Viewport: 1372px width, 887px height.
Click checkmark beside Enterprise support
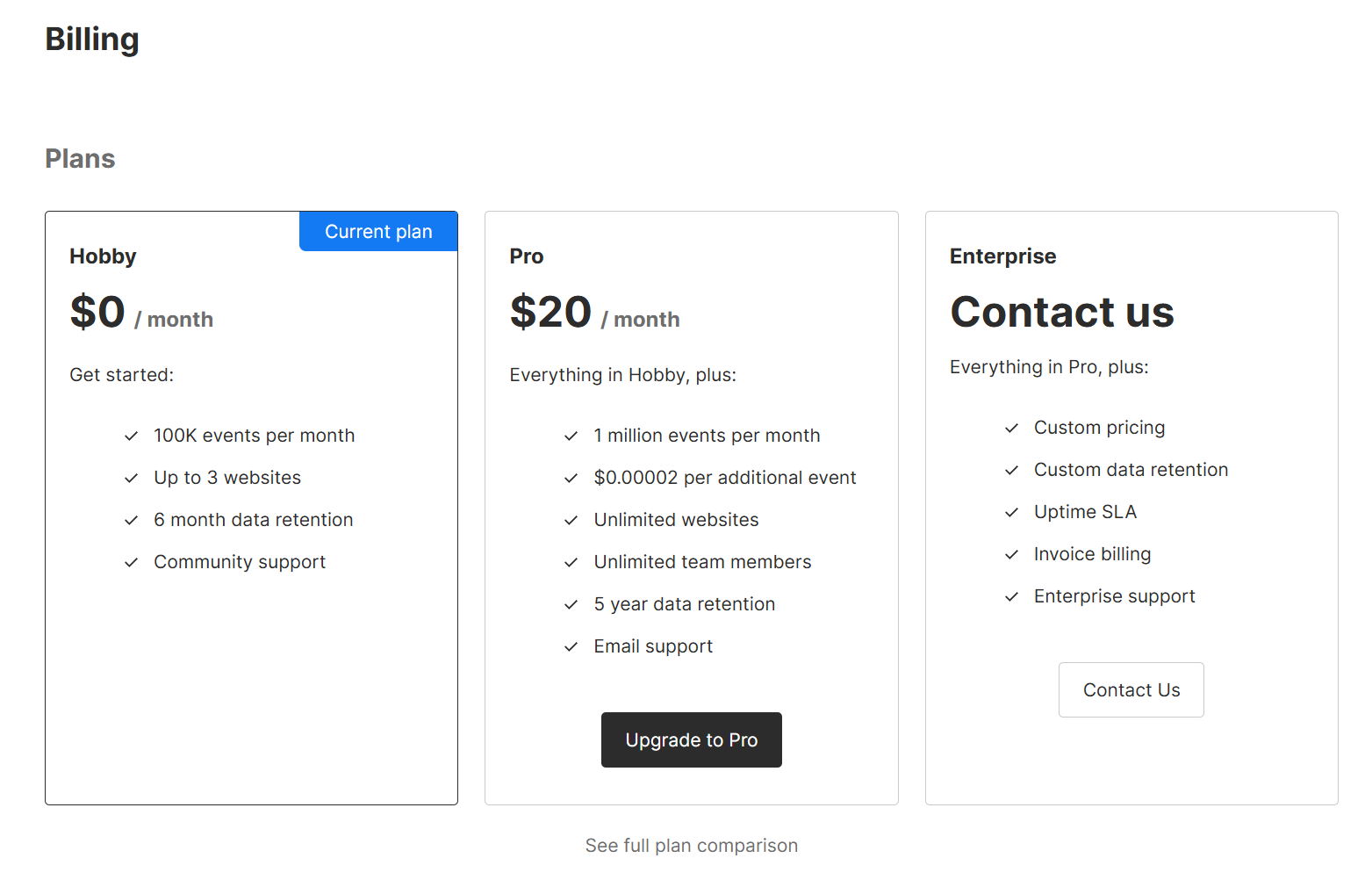(1012, 596)
